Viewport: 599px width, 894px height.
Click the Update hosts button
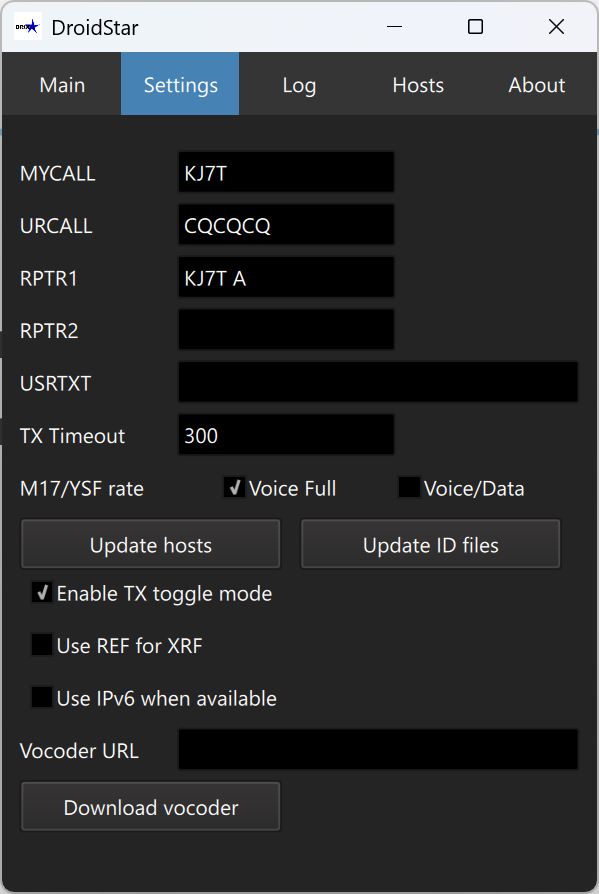pos(149,544)
